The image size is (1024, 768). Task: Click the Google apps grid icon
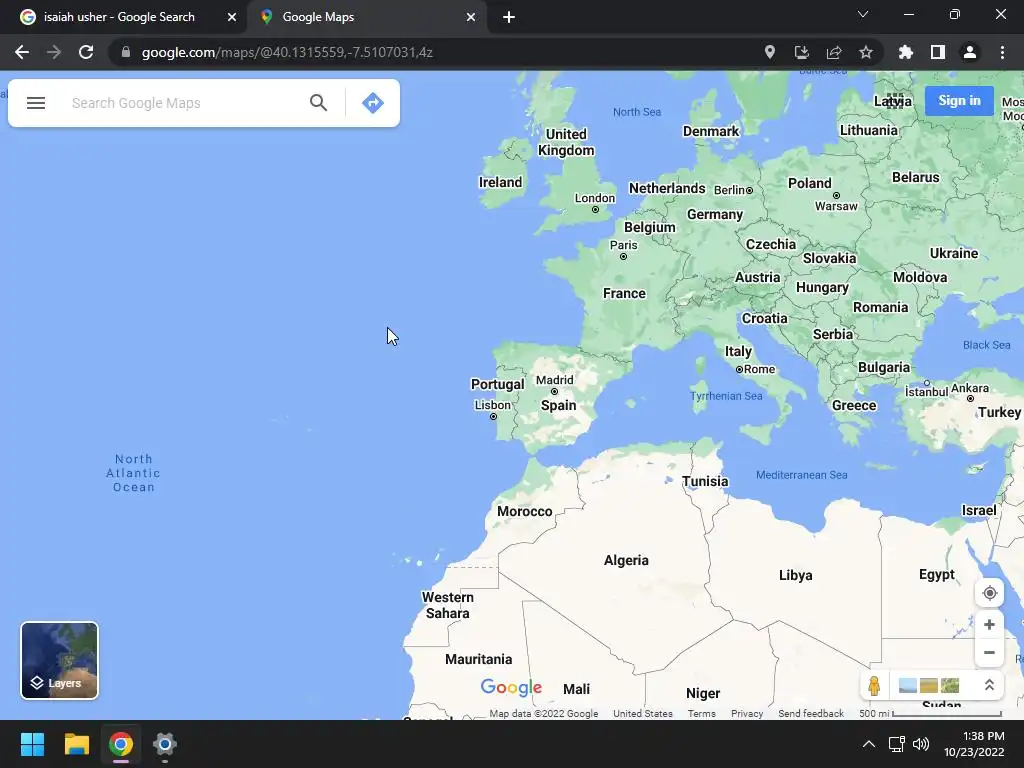coord(894,101)
